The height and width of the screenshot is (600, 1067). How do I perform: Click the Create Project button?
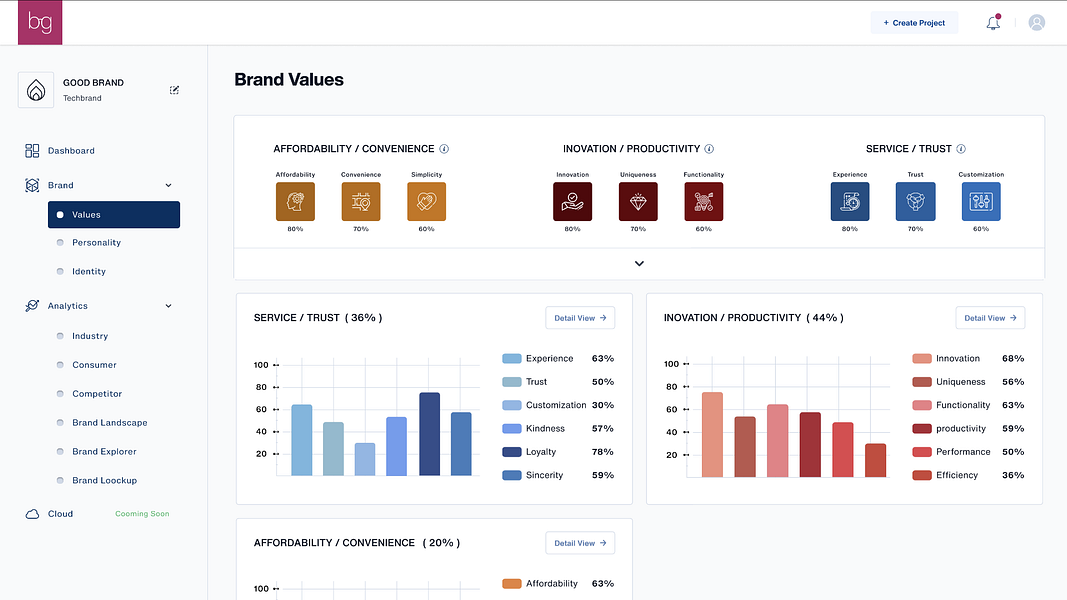[914, 22]
